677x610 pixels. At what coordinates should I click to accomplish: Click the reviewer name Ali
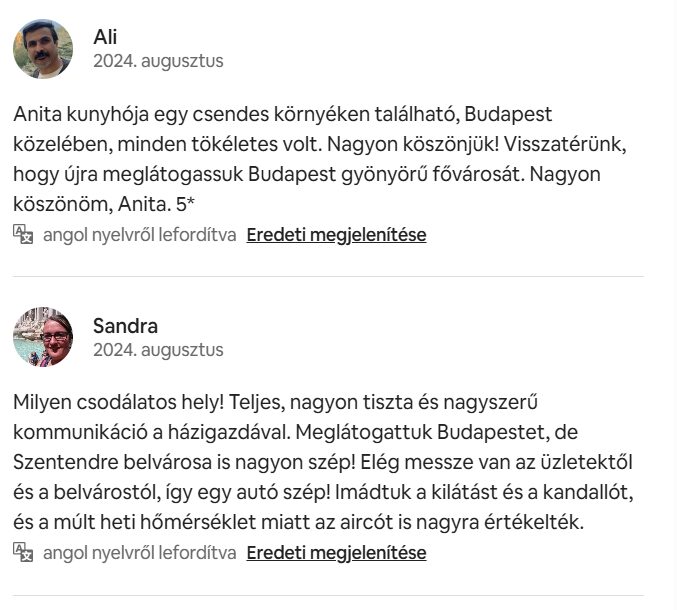(x=105, y=37)
